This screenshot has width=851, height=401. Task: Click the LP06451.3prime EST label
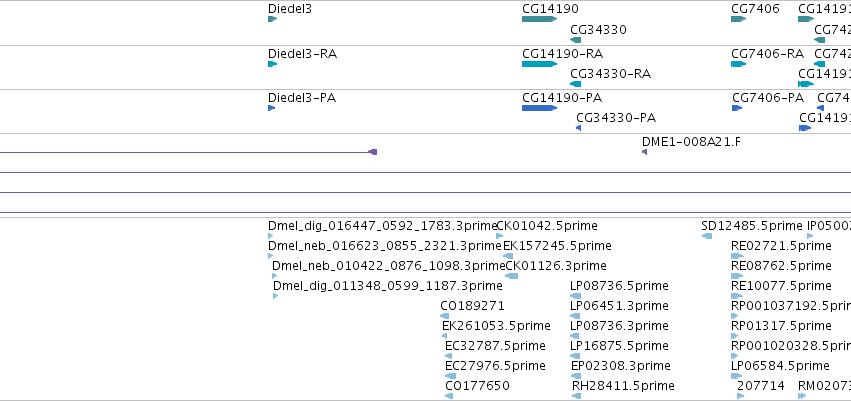pos(619,306)
